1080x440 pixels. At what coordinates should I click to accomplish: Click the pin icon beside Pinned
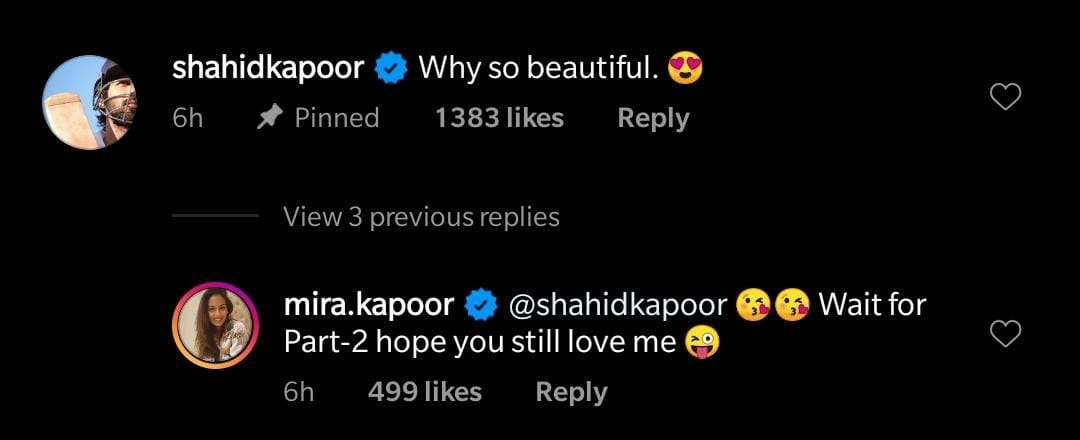pyautogui.click(x=268, y=118)
